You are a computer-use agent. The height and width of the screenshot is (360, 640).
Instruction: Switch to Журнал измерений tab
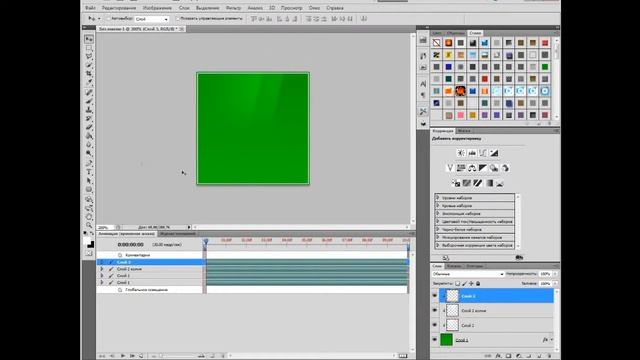(178, 234)
